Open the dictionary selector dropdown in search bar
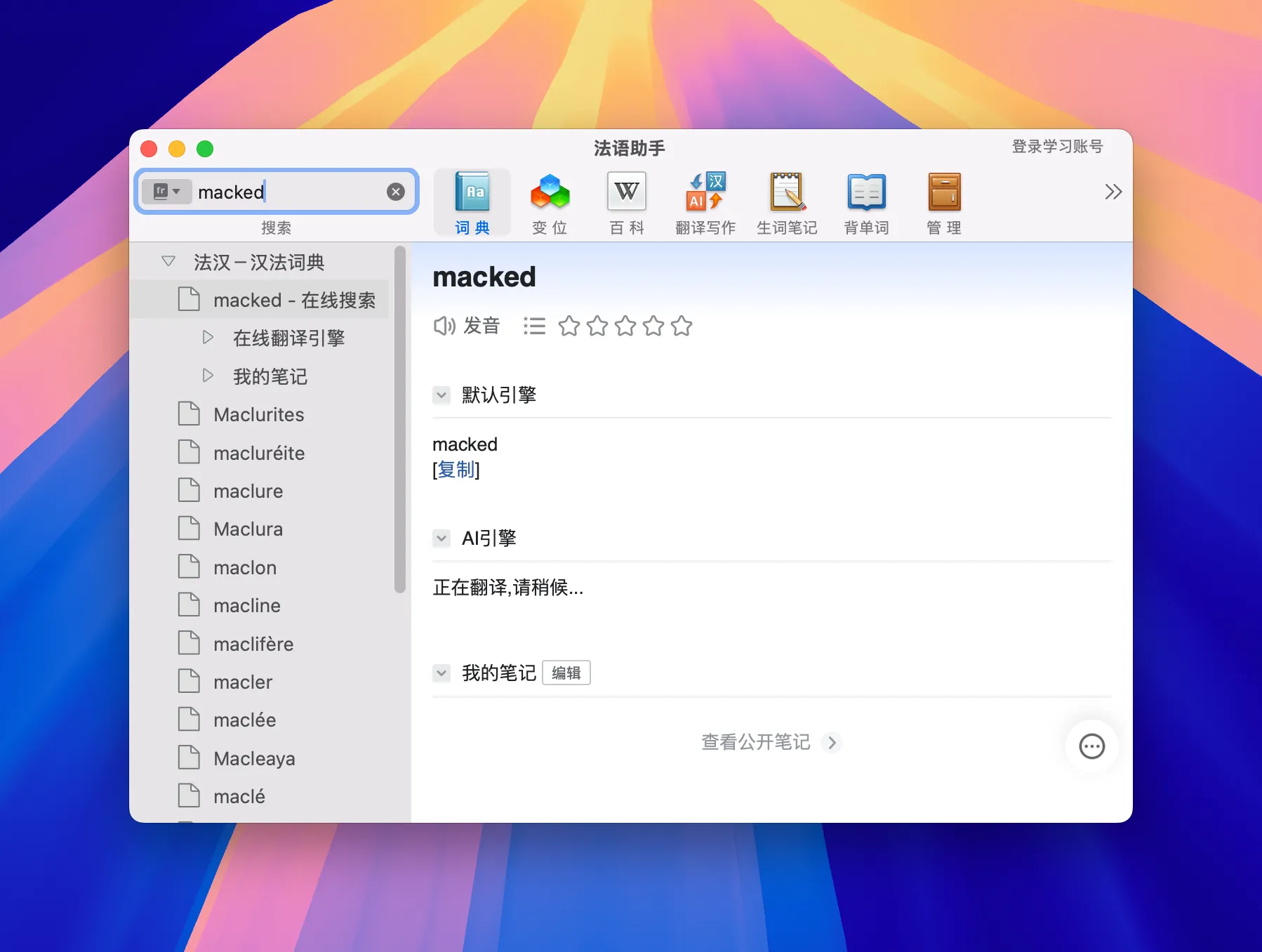The width and height of the screenshot is (1262, 952). (168, 191)
